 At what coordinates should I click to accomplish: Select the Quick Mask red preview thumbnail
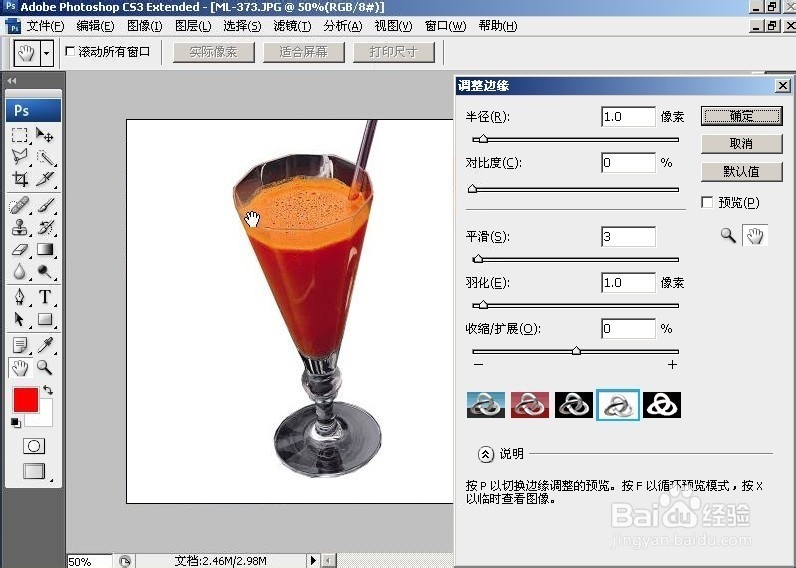pos(529,405)
